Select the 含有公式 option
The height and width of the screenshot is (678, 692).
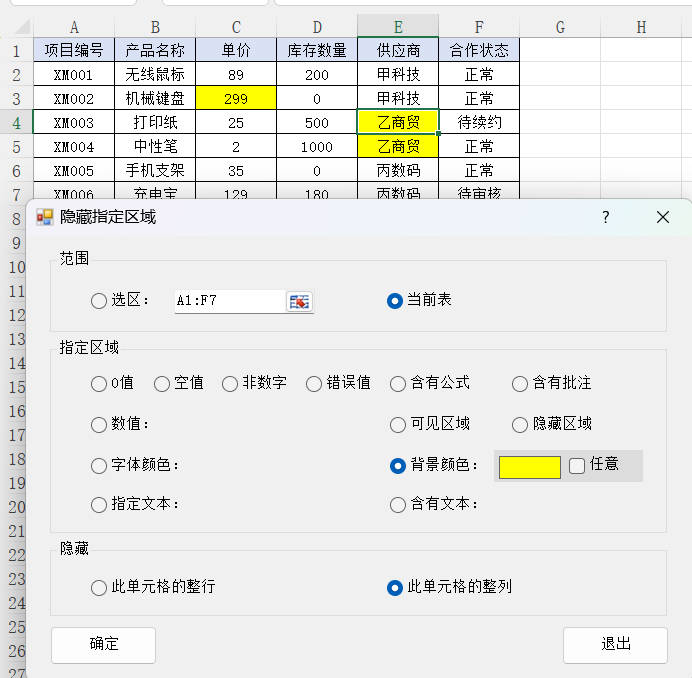pos(398,383)
